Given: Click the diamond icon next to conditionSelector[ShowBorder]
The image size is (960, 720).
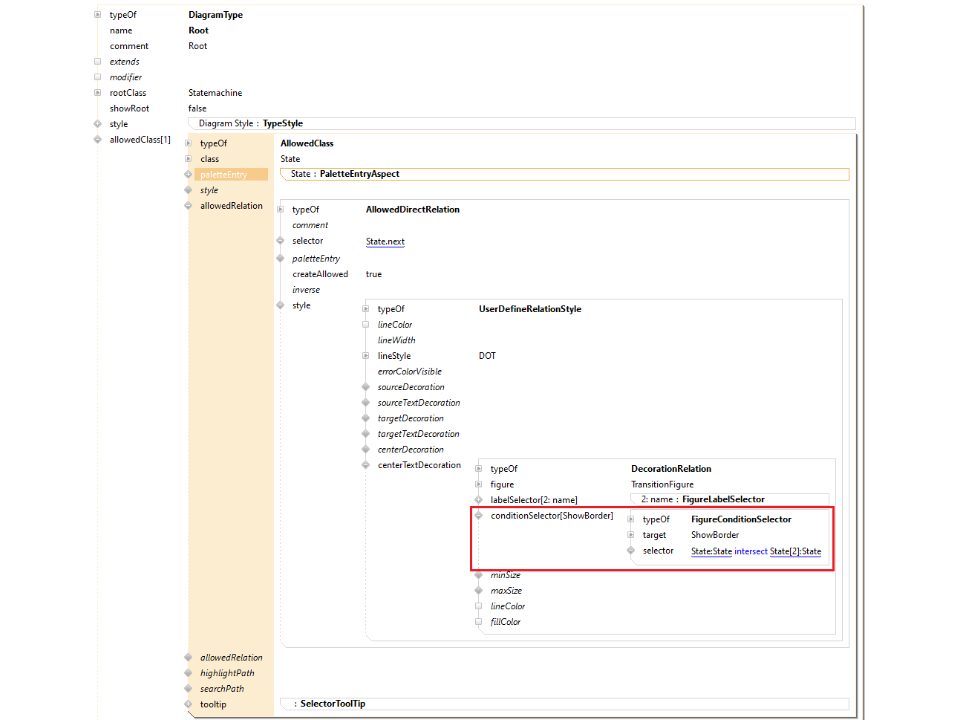Looking at the screenshot, I should coord(479,516).
